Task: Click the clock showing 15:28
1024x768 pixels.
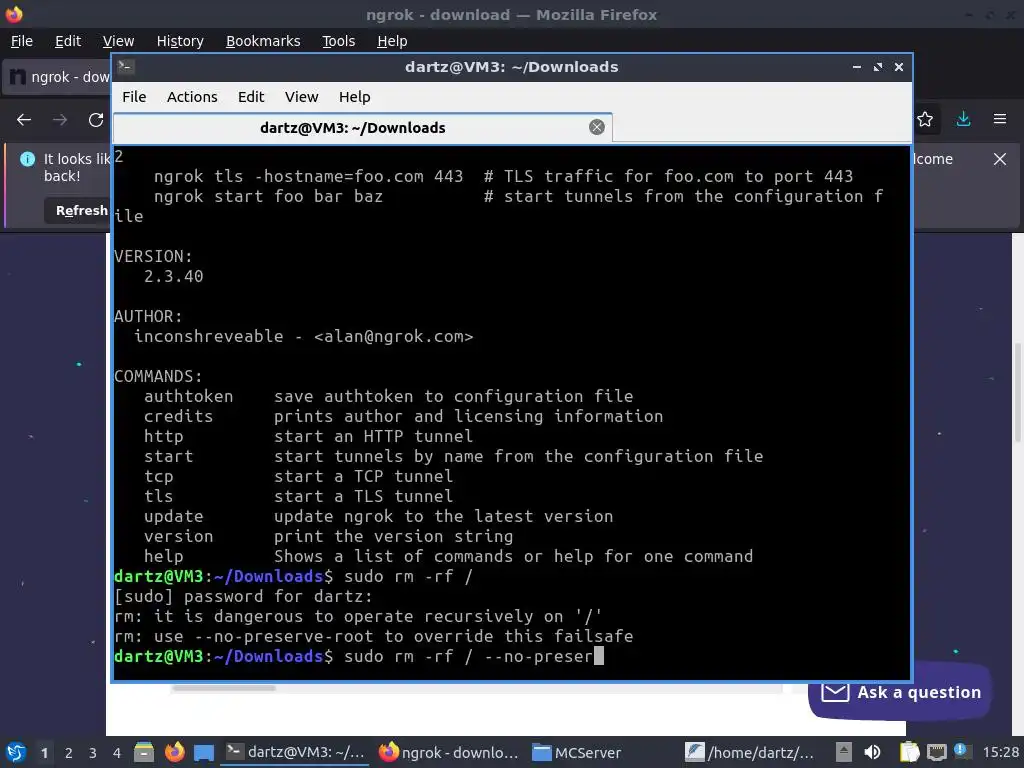Action: click(1000, 752)
